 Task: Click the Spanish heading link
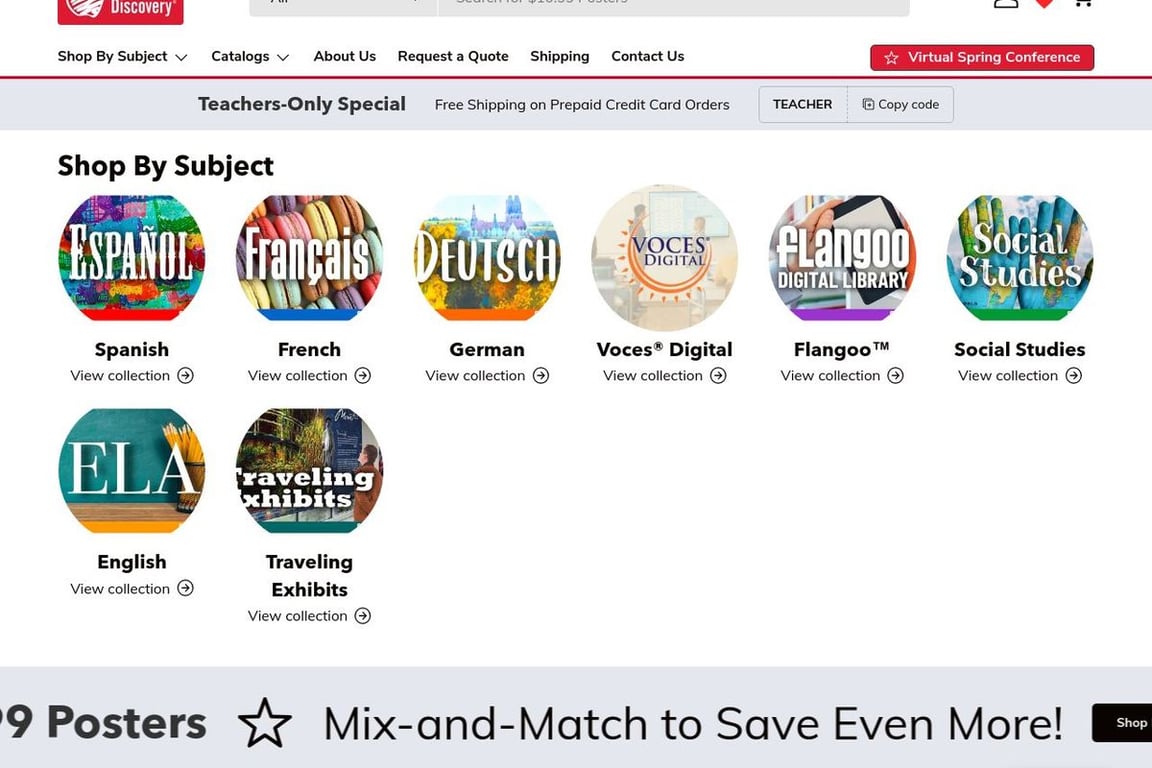click(132, 350)
